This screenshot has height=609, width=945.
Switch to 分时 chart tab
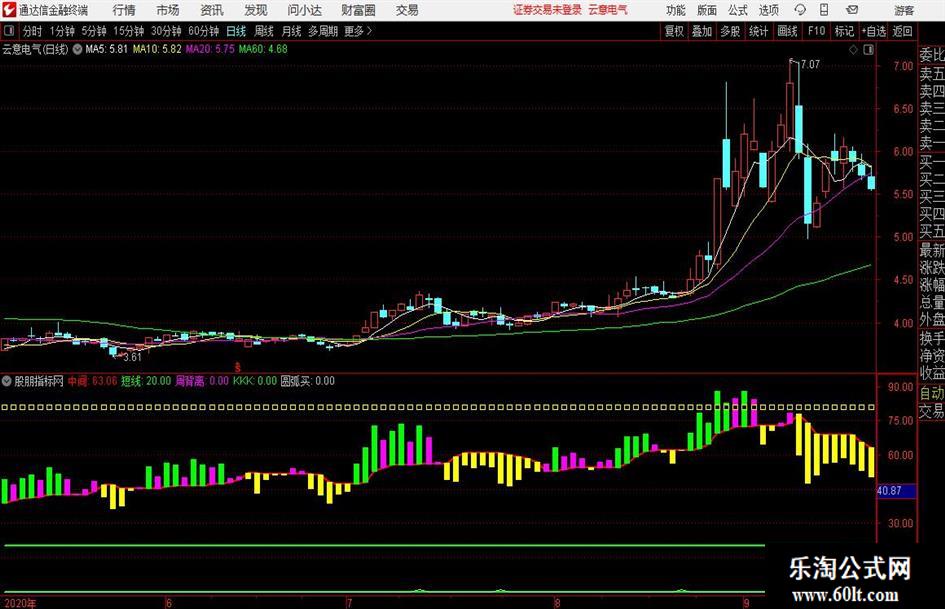[x=33, y=31]
